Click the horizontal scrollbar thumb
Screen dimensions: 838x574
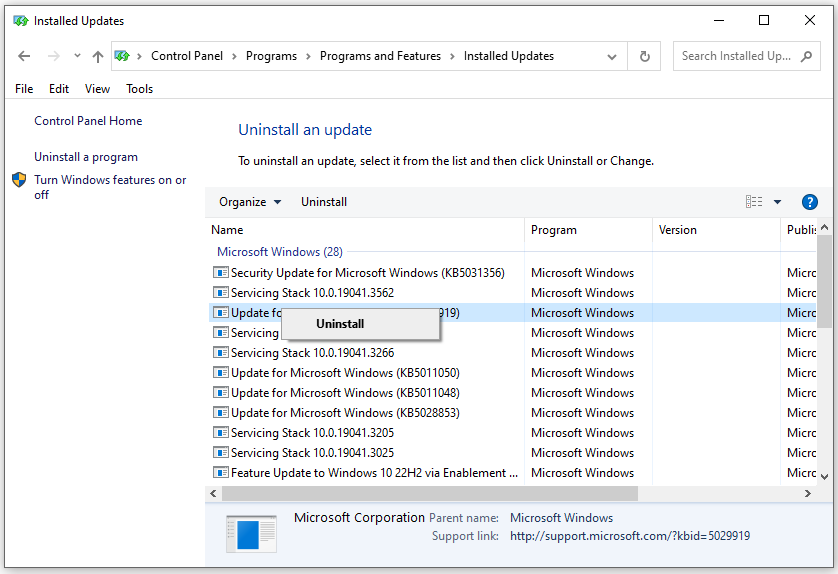pyautogui.click(x=430, y=493)
